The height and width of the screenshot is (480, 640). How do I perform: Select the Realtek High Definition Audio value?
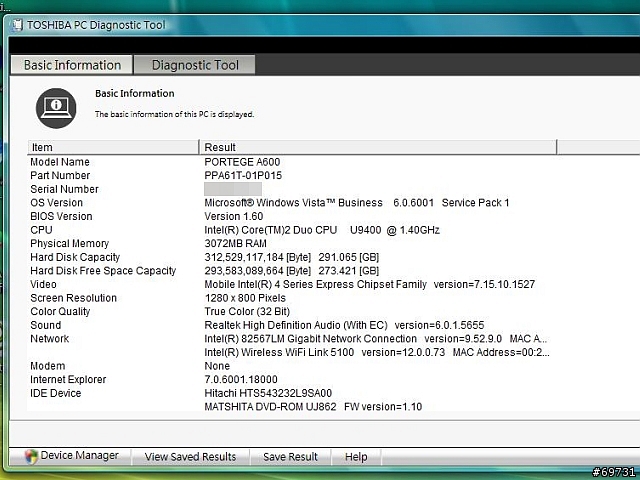344,325
